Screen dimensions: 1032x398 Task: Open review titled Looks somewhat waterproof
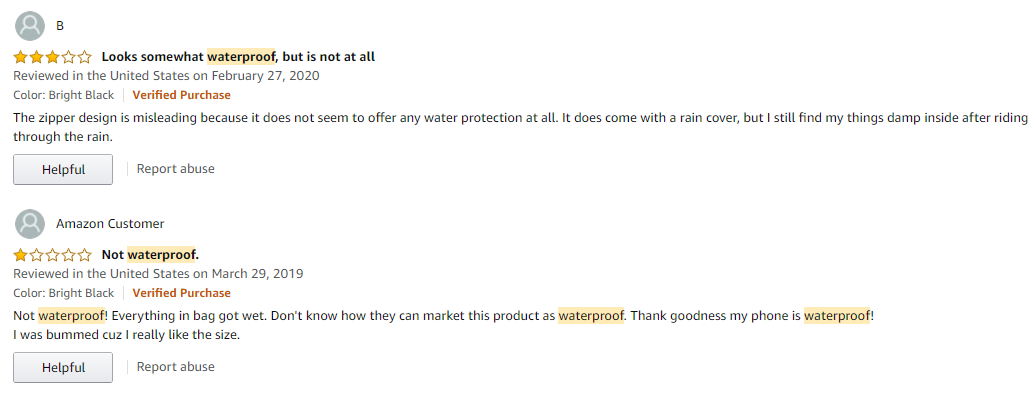click(x=238, y=57)
